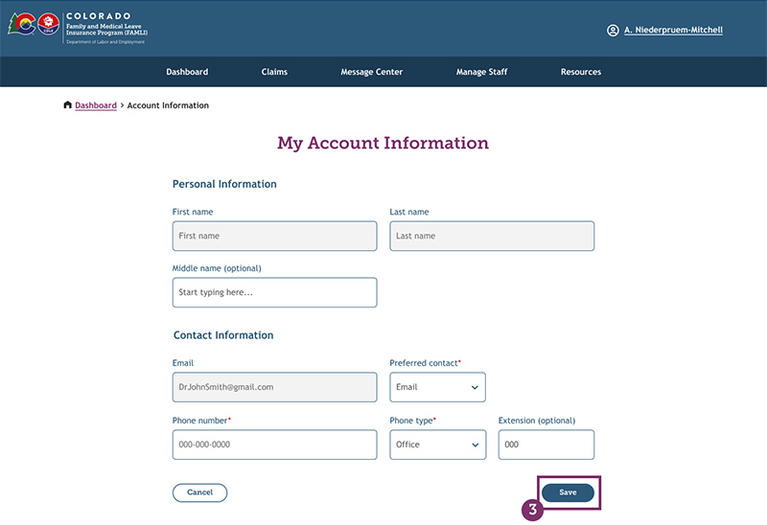This screenshot has height=525, width=767.
Task: Click the First name input field
Action: 274,236
